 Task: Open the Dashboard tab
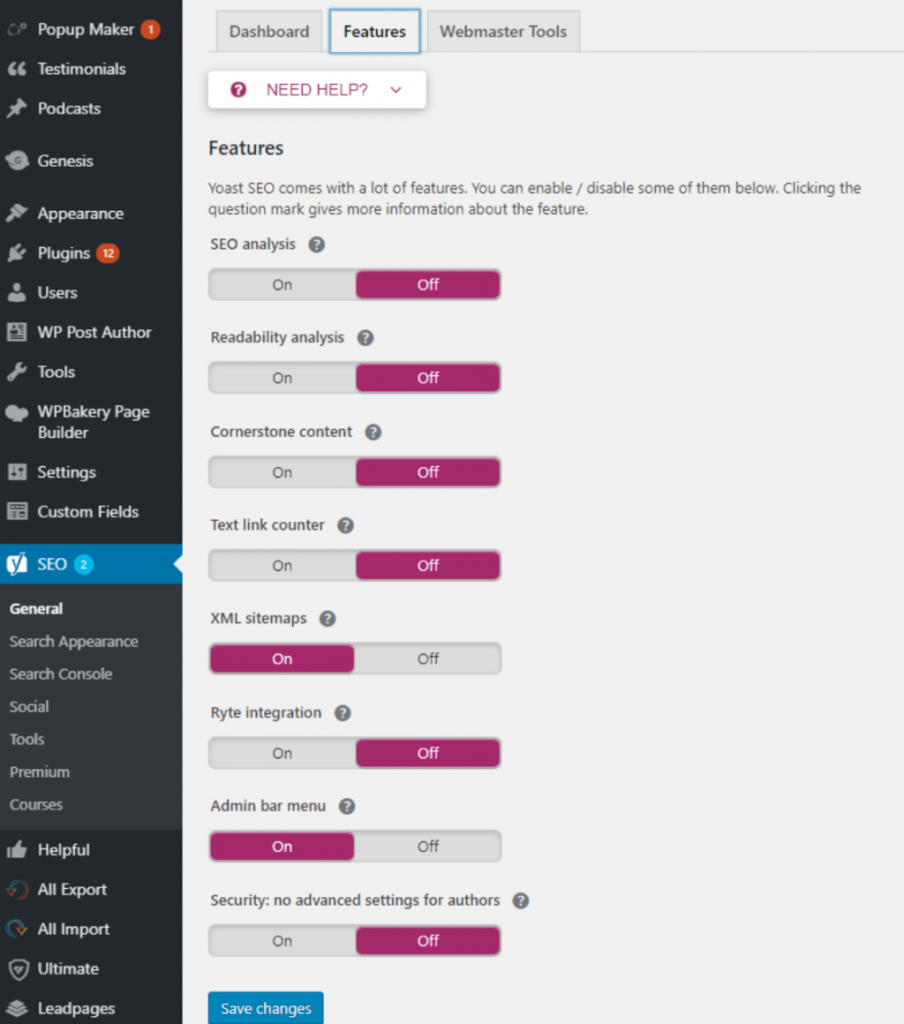[x=269, y=32]
